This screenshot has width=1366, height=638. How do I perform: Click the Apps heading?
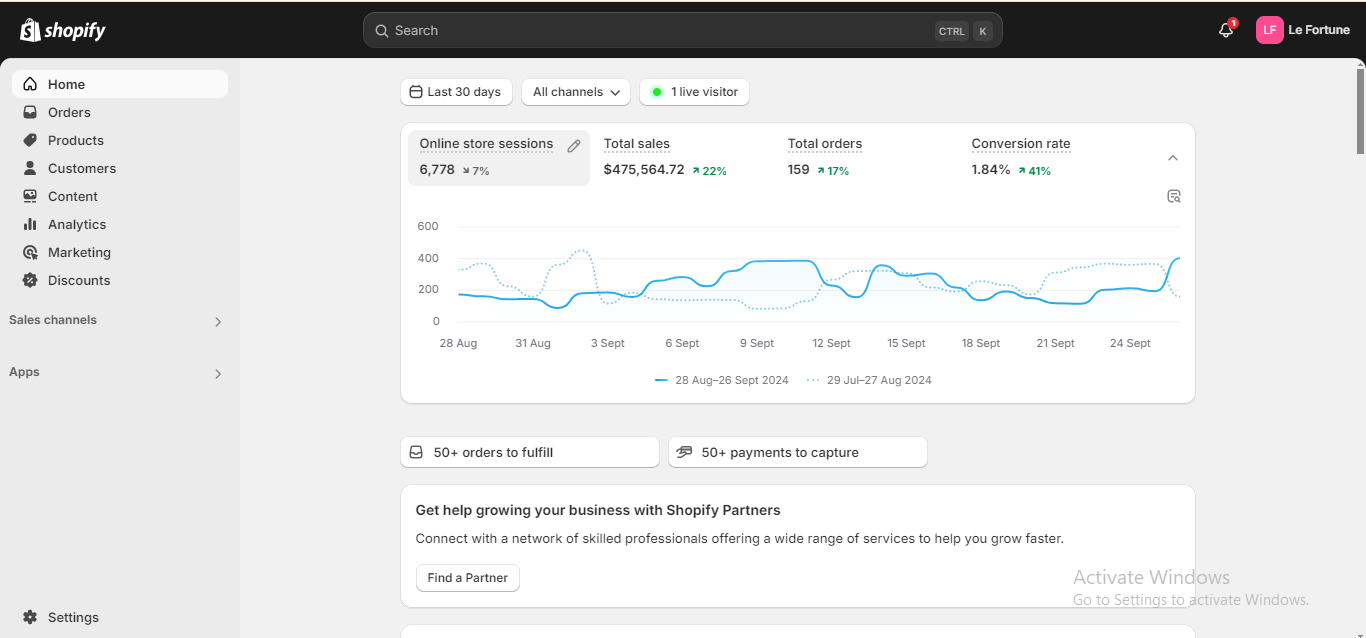tap(24, 372)
